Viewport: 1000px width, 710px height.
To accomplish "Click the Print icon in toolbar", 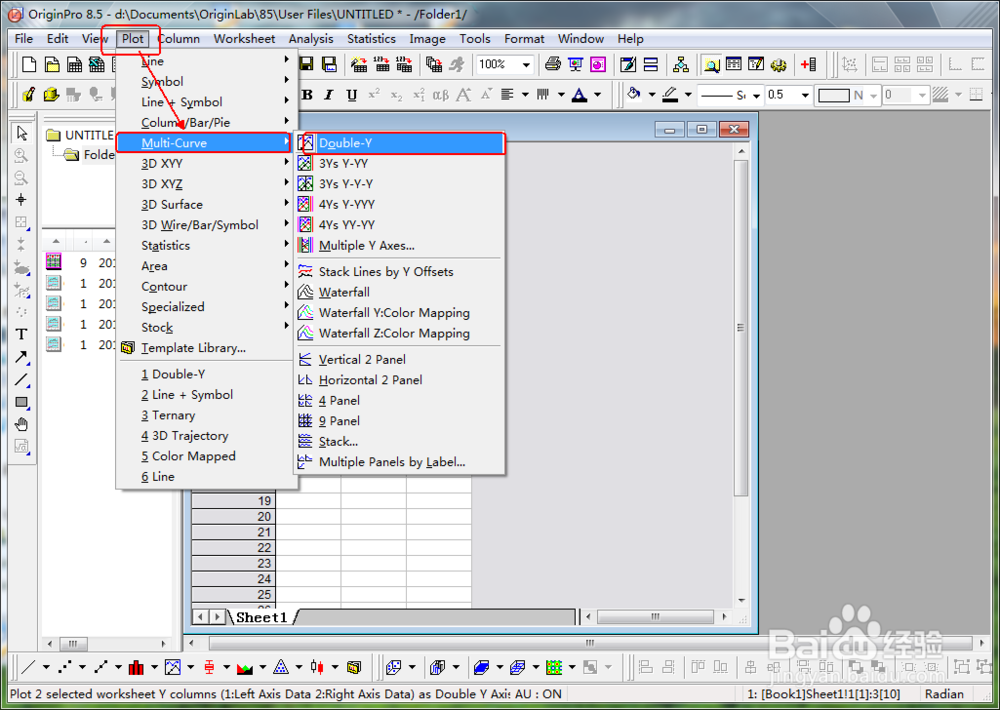I will click(x=553, y=64).
